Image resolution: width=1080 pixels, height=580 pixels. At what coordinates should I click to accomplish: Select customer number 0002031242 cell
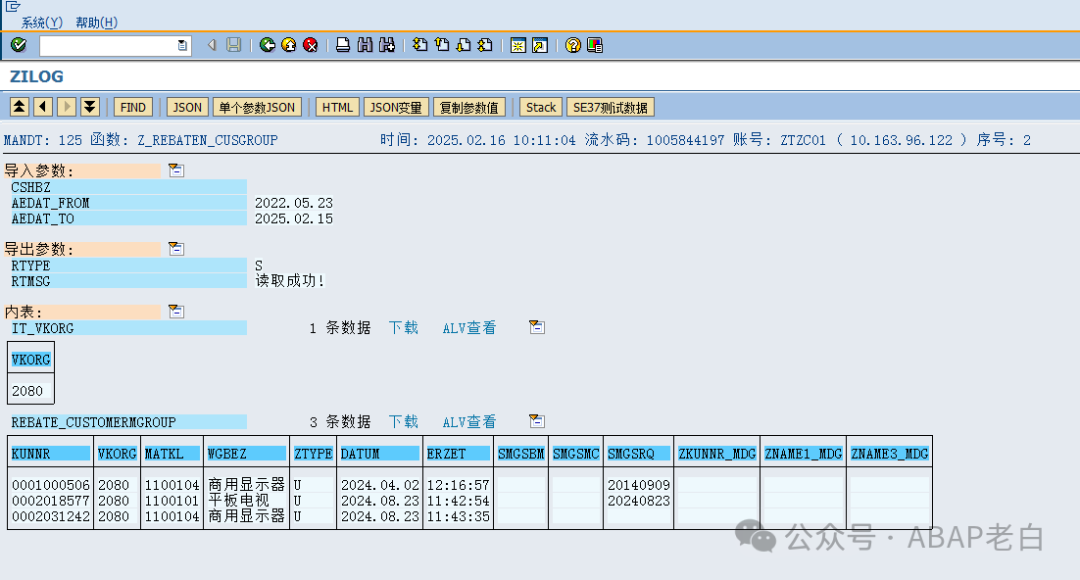(x=51, y=516)
